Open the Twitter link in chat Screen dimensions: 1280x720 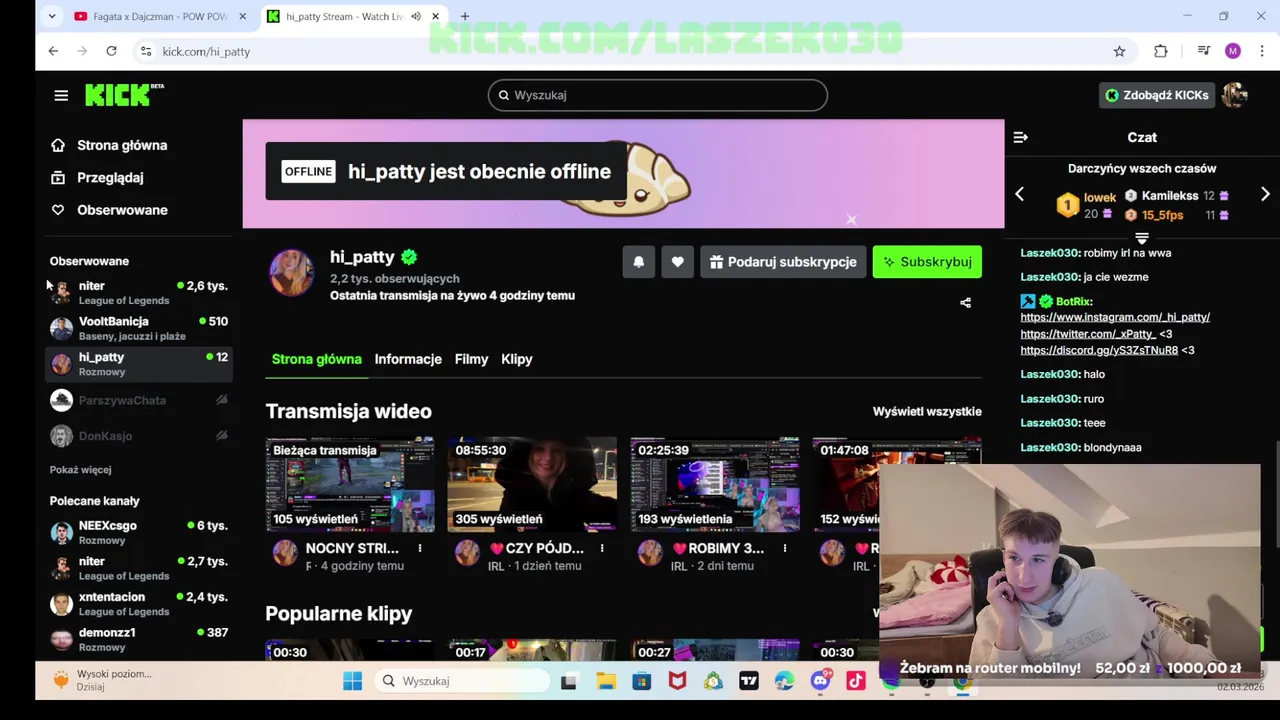pyautogui.click(x=1087, y=334)
